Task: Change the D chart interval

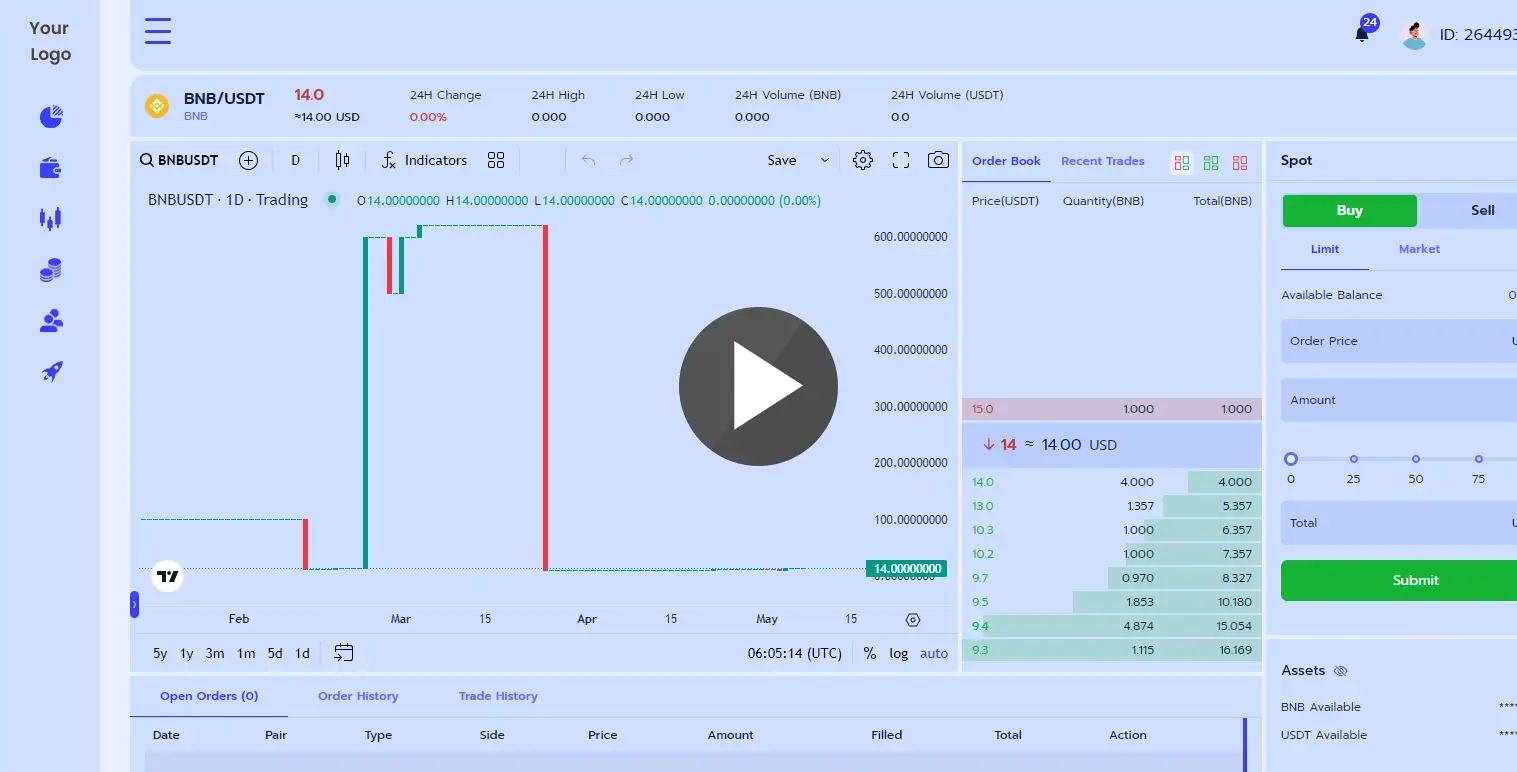Action: pyautogui.click(x=295, y=160)
